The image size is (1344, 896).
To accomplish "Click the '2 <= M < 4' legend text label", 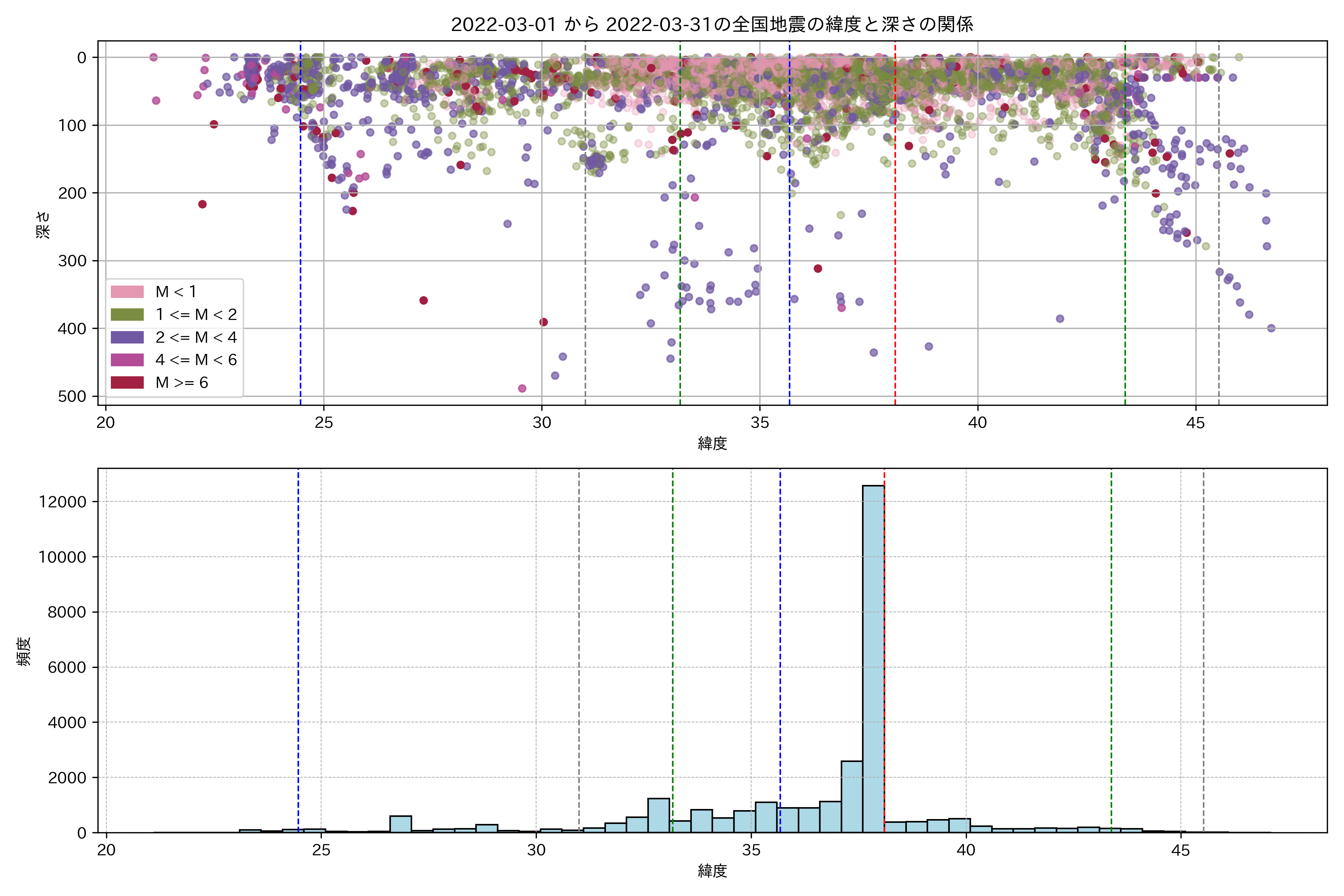I will (x=196, y=337).
